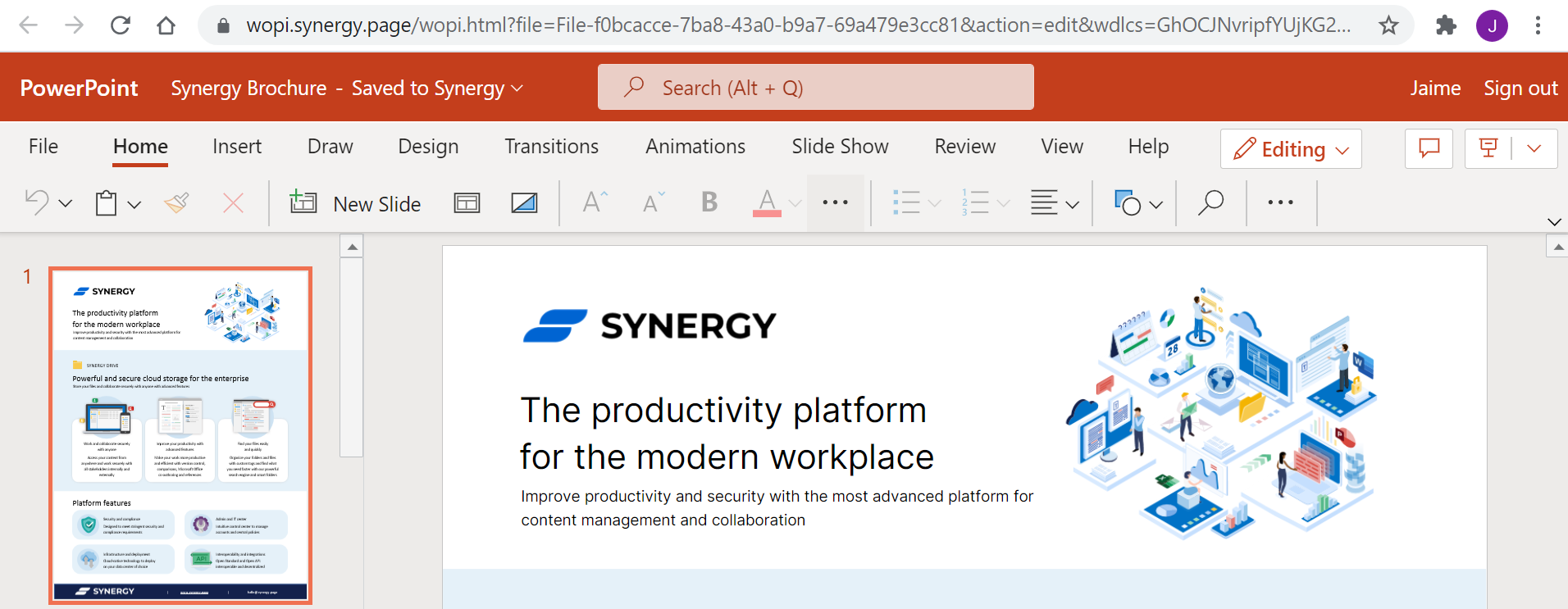Open the Review tab

(964, 146)
